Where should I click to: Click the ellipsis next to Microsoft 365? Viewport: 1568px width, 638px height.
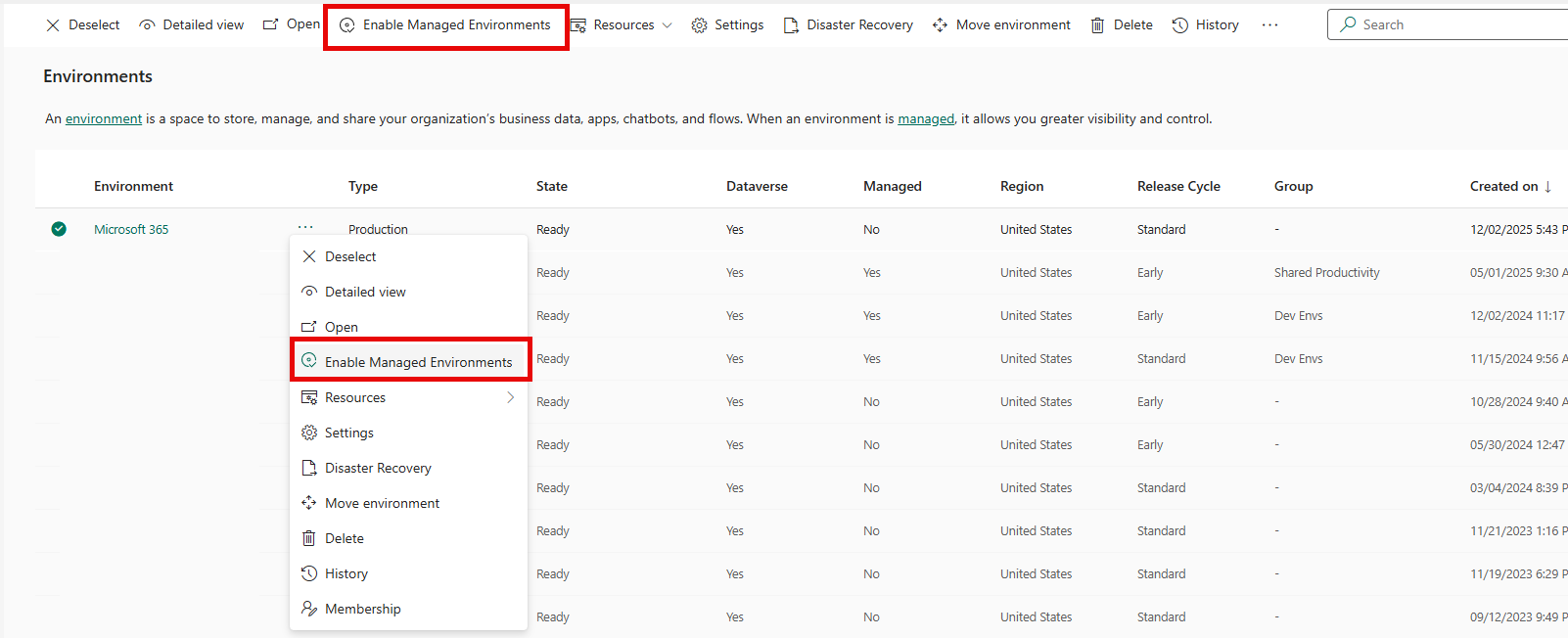click(x=305, y=227)
